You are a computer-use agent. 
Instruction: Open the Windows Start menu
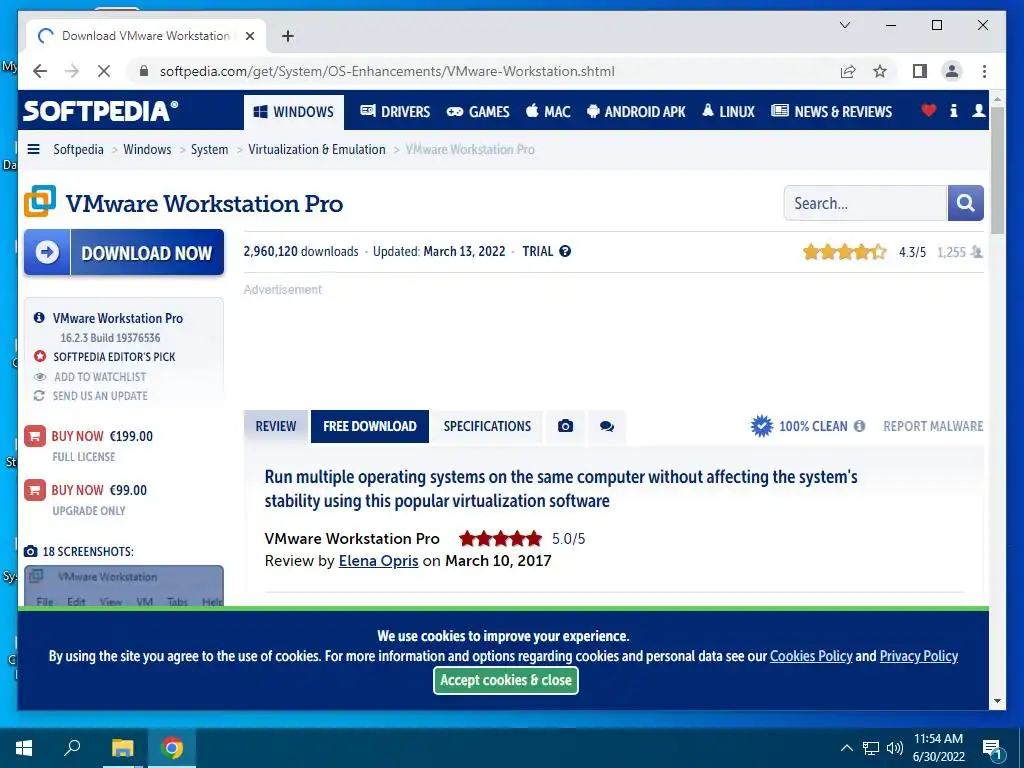[x=24, y=748]
